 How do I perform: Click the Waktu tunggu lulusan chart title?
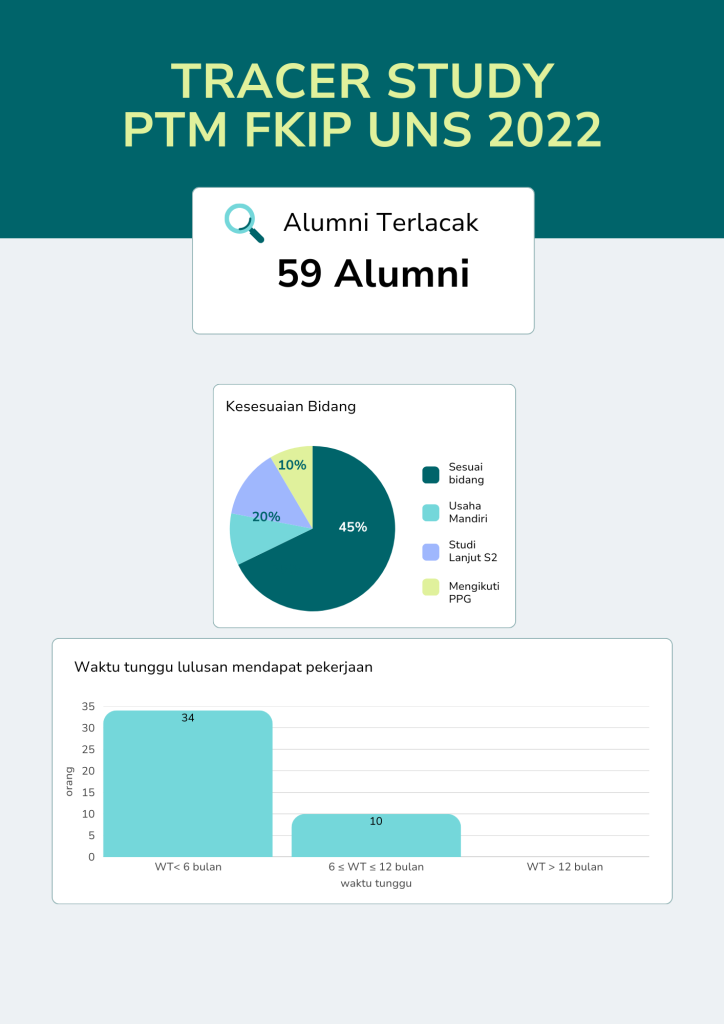click(x=224, y=667)
